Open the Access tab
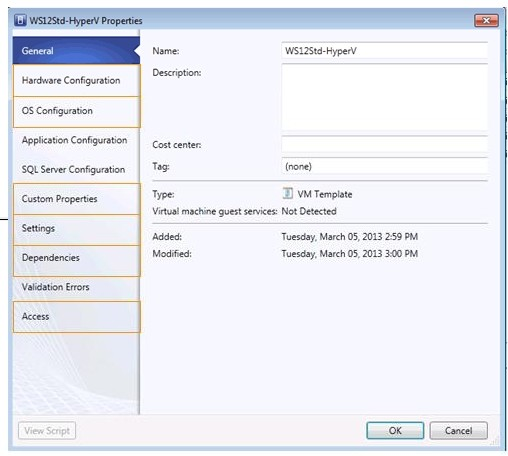The height and width of the screenshot is (456, 508). pos(76,317)
